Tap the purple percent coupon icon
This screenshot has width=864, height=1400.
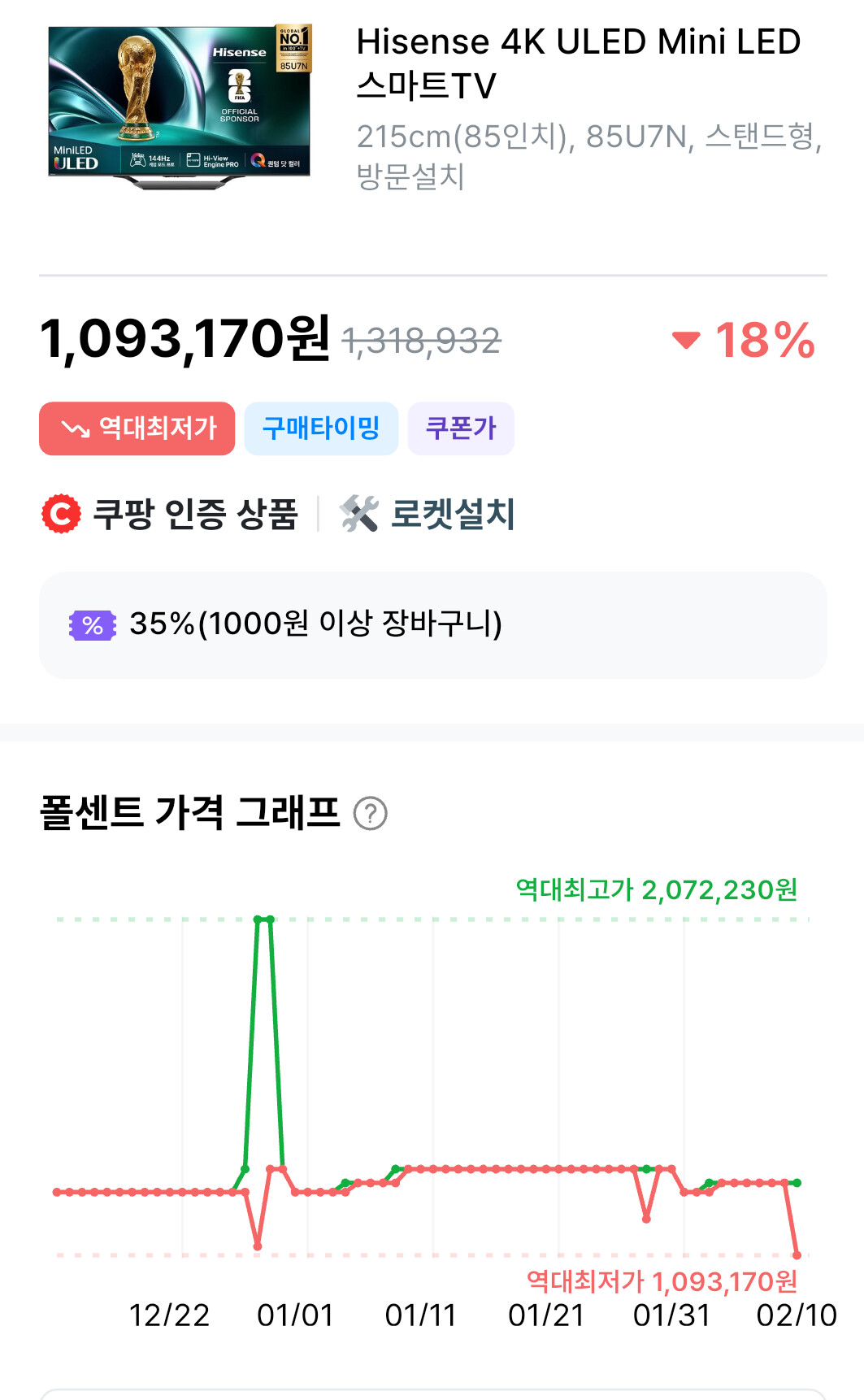tap(93, 625)
